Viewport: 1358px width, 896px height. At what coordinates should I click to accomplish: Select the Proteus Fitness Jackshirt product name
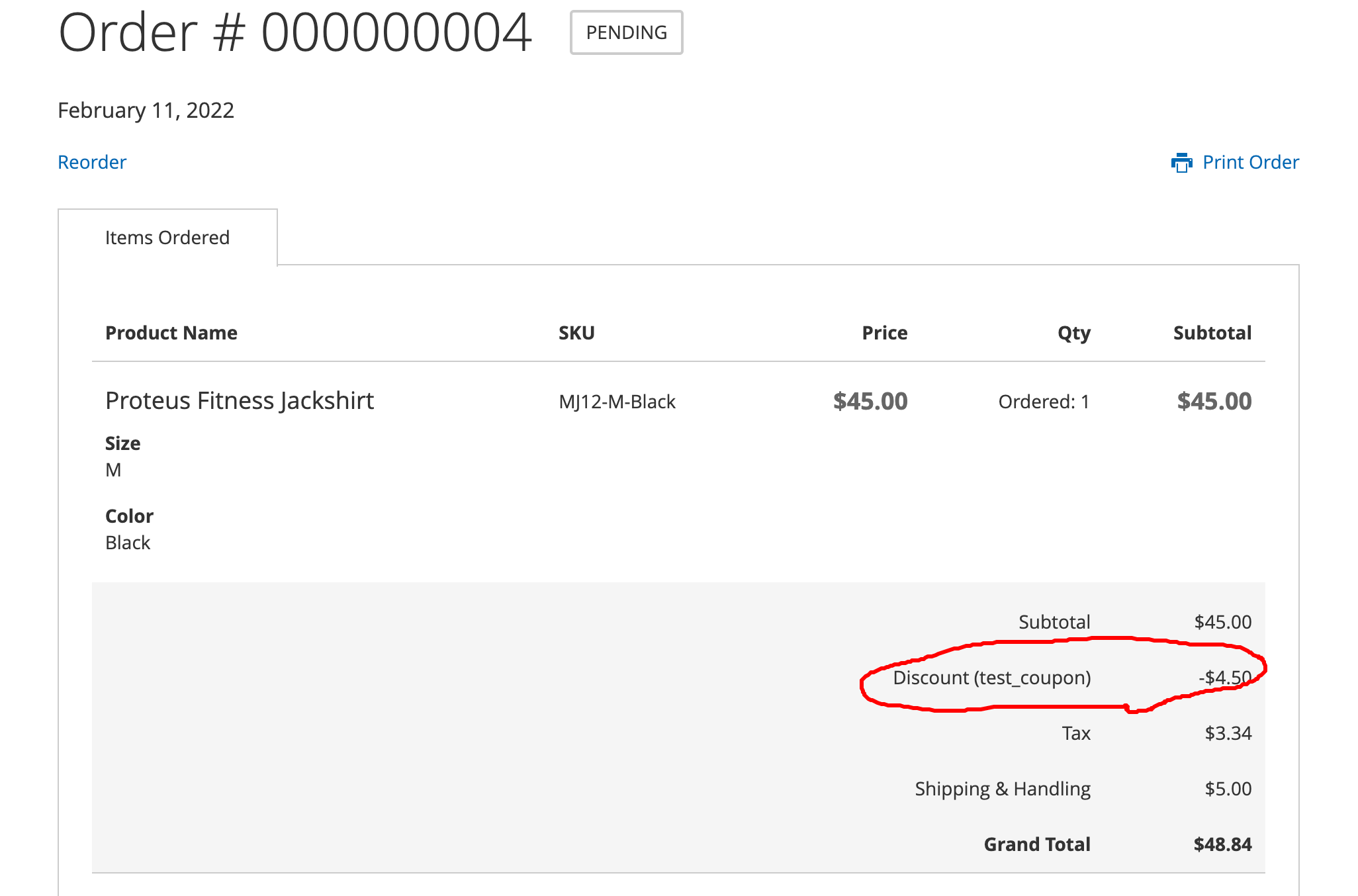coord(240,400)
